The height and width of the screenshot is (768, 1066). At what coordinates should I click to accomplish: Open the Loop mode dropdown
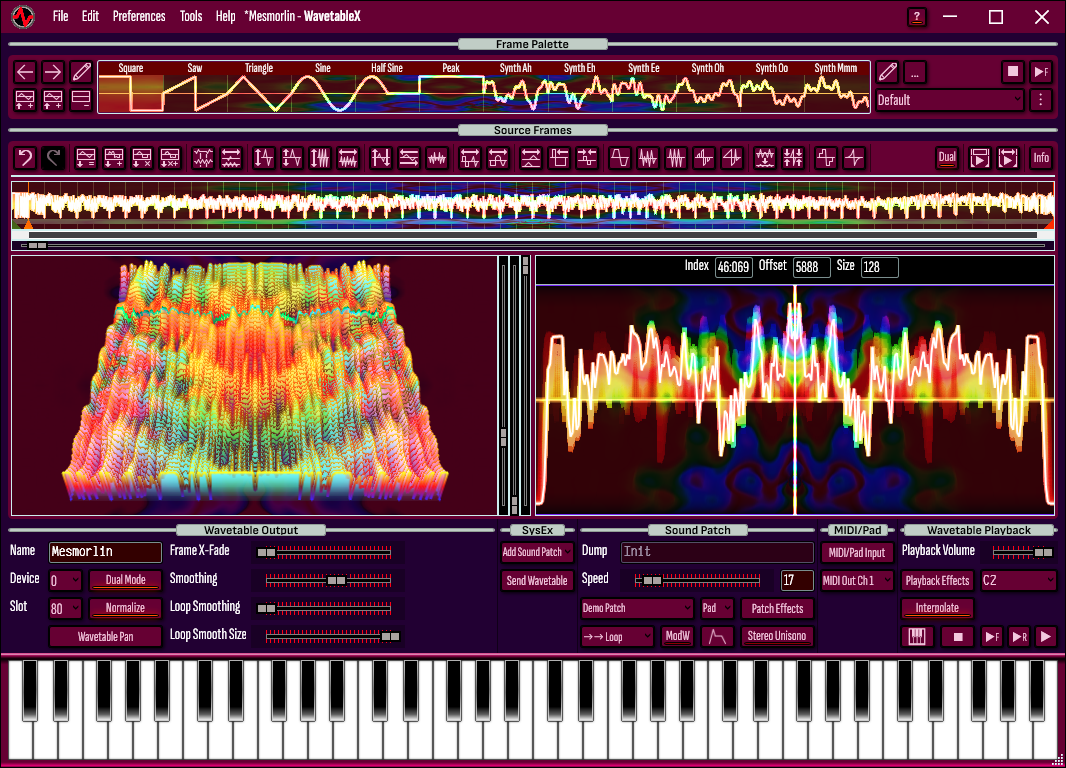click(617, 637)
